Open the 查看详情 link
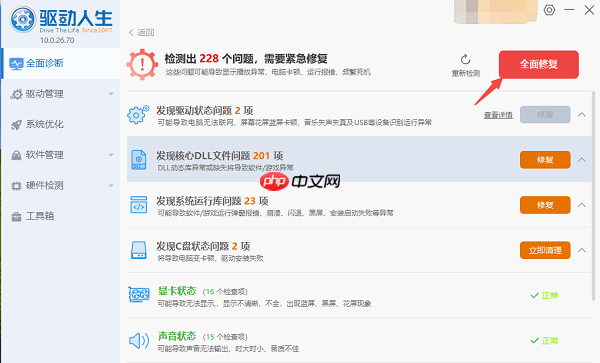 498,115
